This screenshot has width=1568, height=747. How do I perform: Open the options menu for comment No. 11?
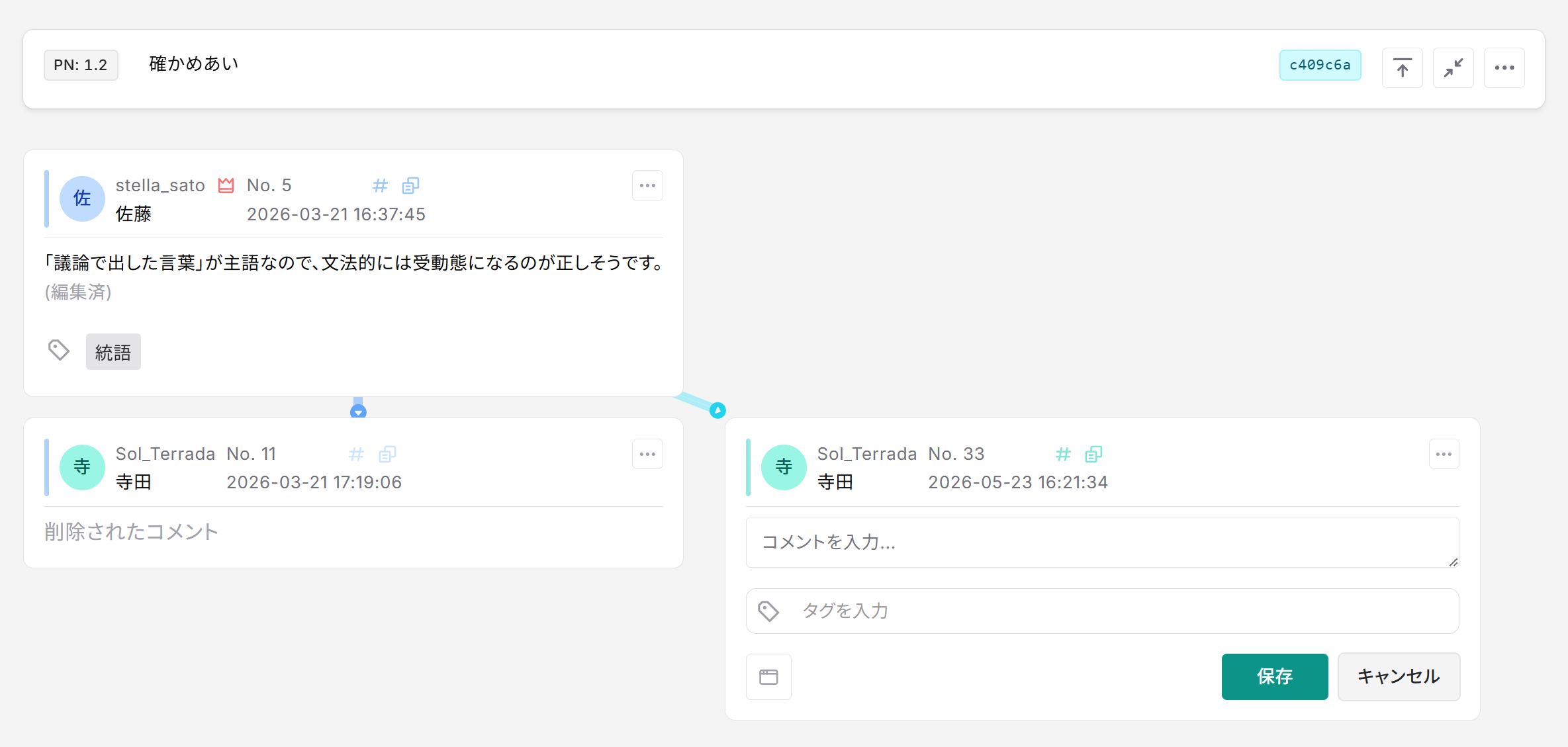click(x=647, y=454)
